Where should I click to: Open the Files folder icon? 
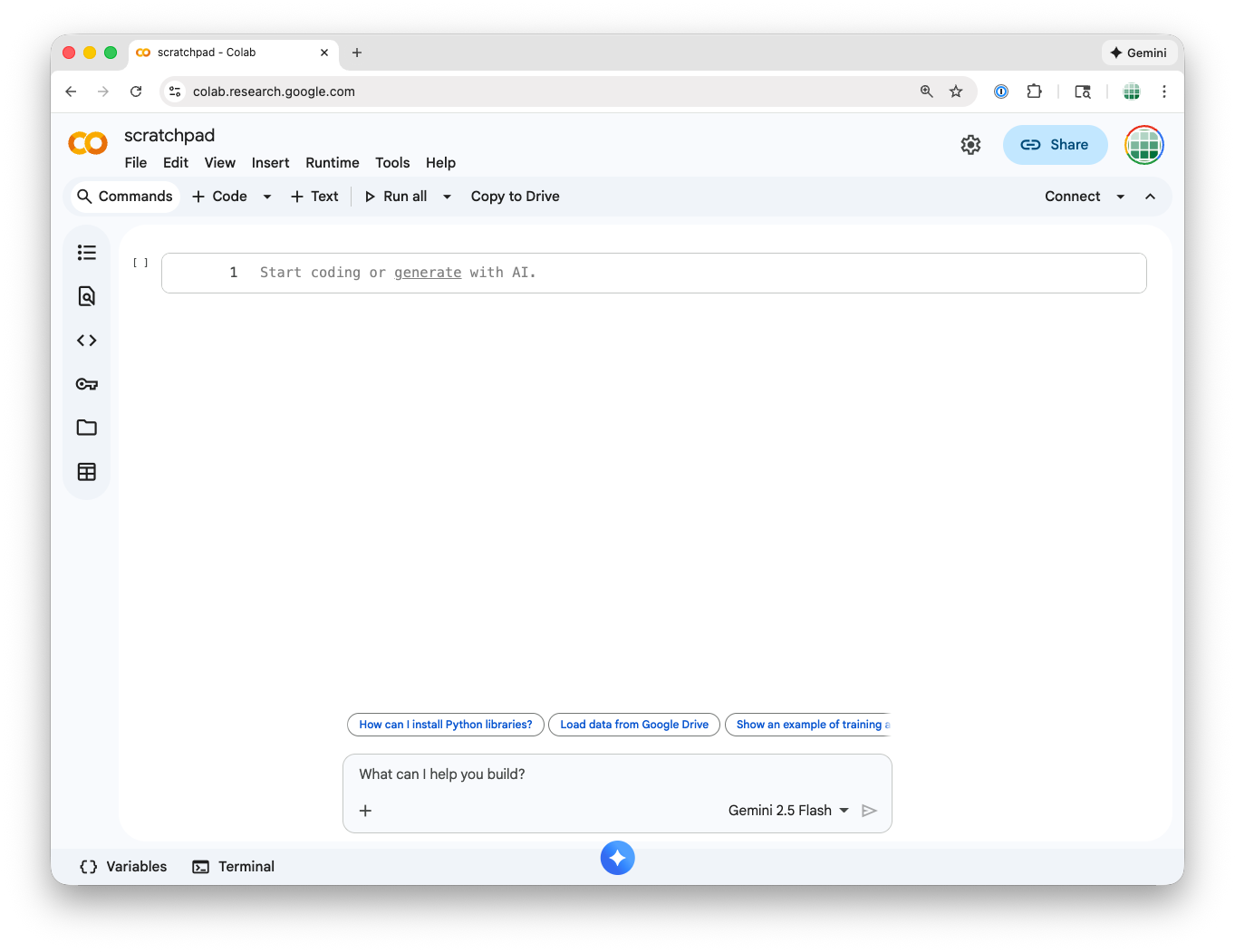(x=87, y=428)
